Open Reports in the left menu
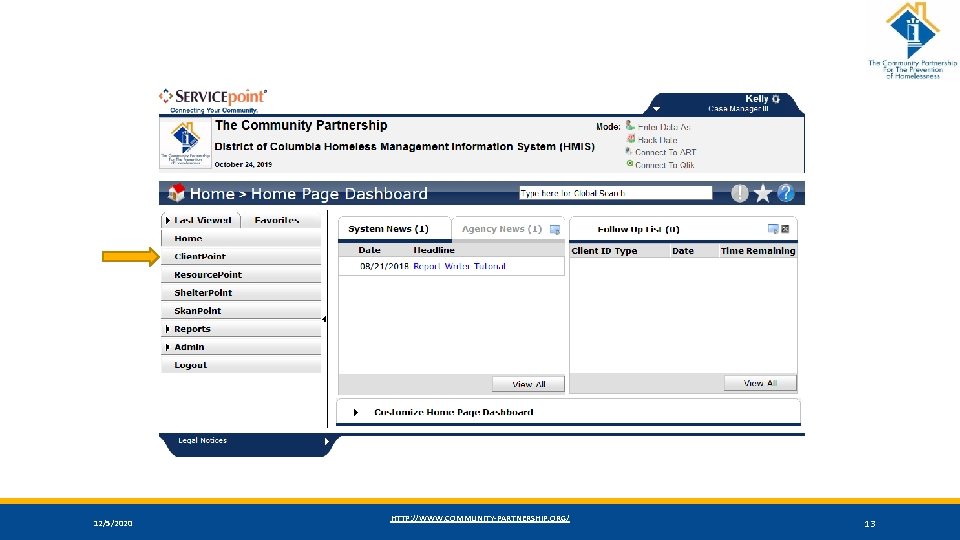Image resolution: width=960 pixels, height=540 pixels. coord(241,329)
